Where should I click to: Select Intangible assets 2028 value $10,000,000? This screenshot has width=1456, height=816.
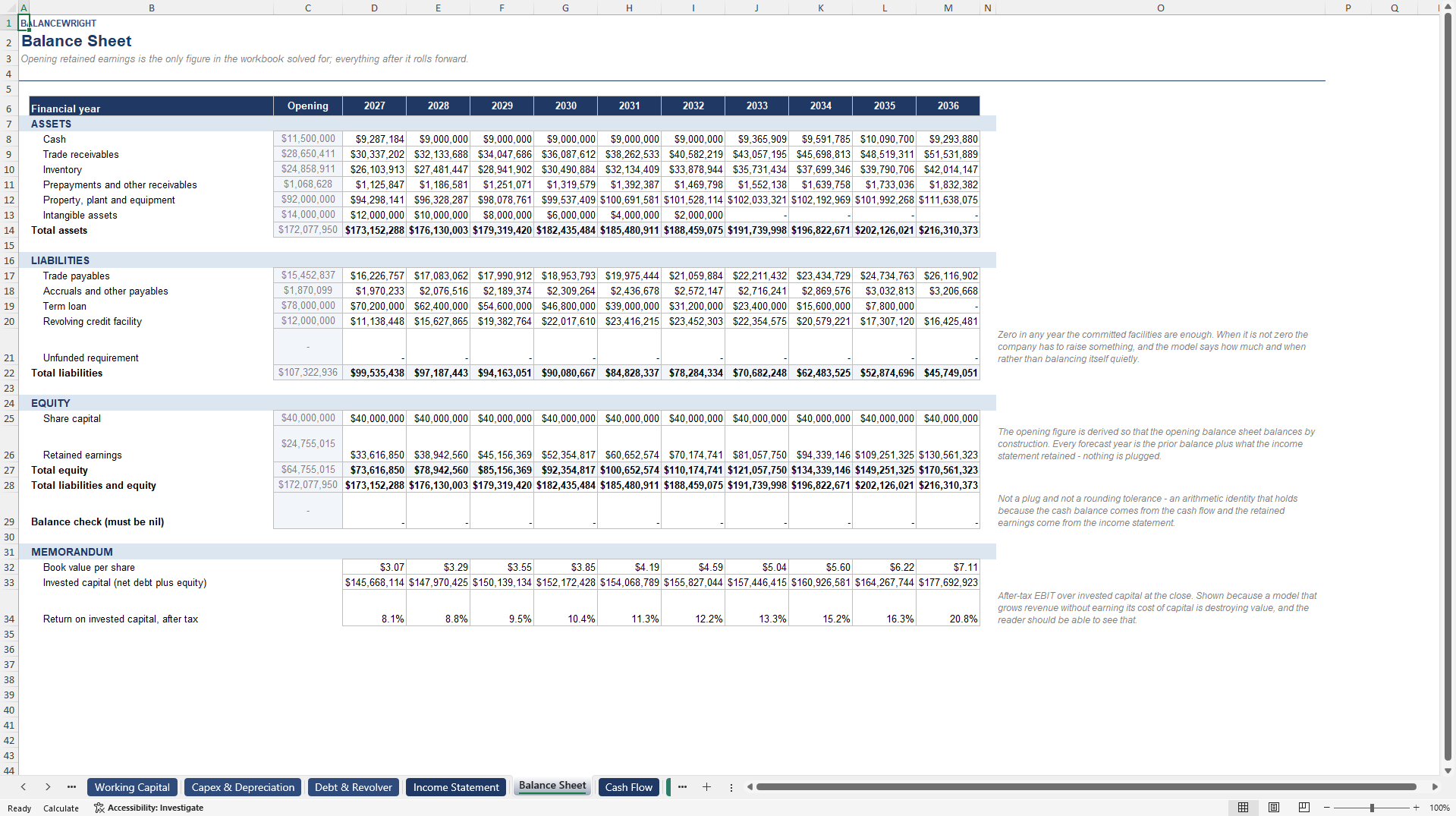point(438,215)
